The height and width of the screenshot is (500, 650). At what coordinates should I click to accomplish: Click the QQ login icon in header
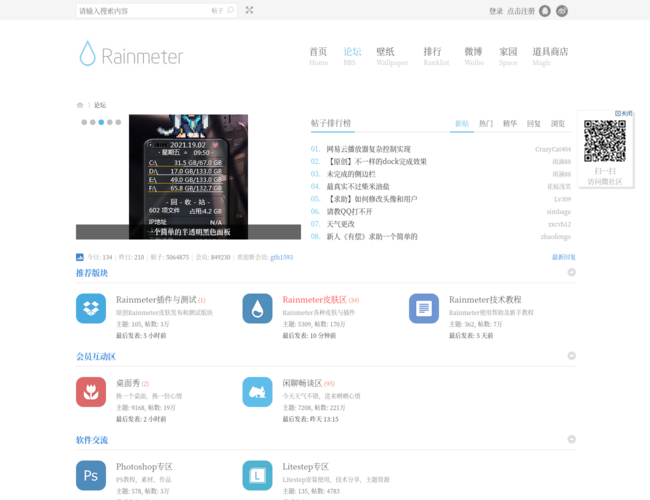(545, 11)
